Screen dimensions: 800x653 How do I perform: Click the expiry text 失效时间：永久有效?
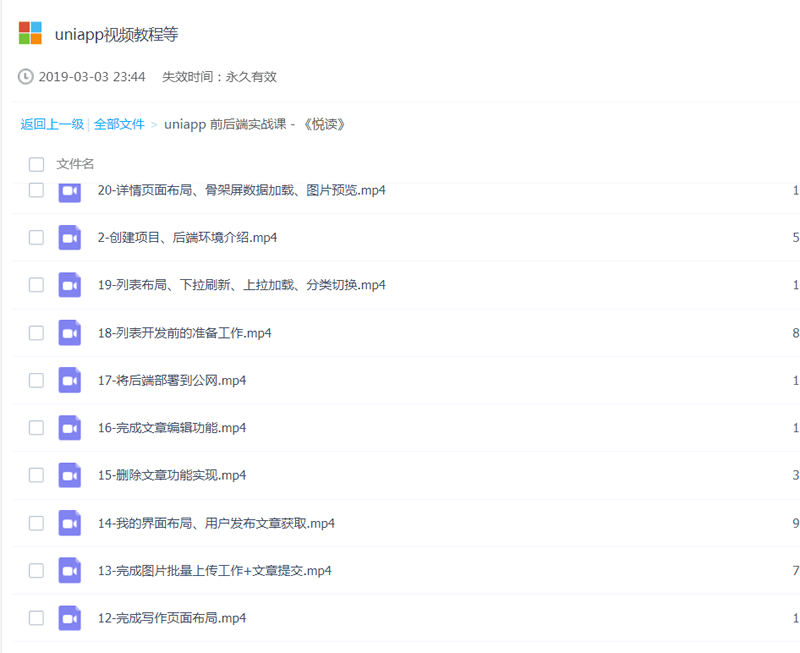point(219,77)
